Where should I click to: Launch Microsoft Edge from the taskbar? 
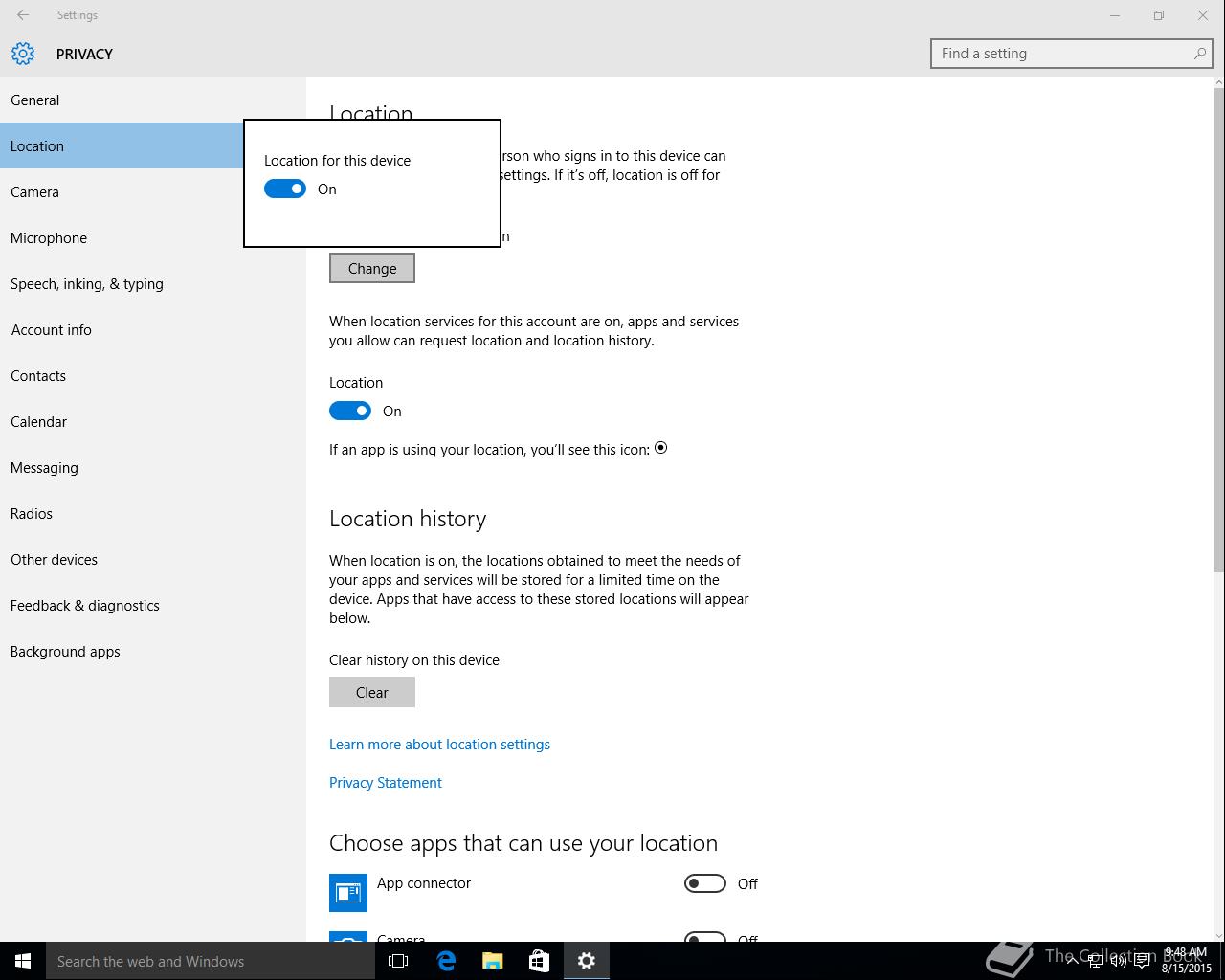(x=446, y=961)
